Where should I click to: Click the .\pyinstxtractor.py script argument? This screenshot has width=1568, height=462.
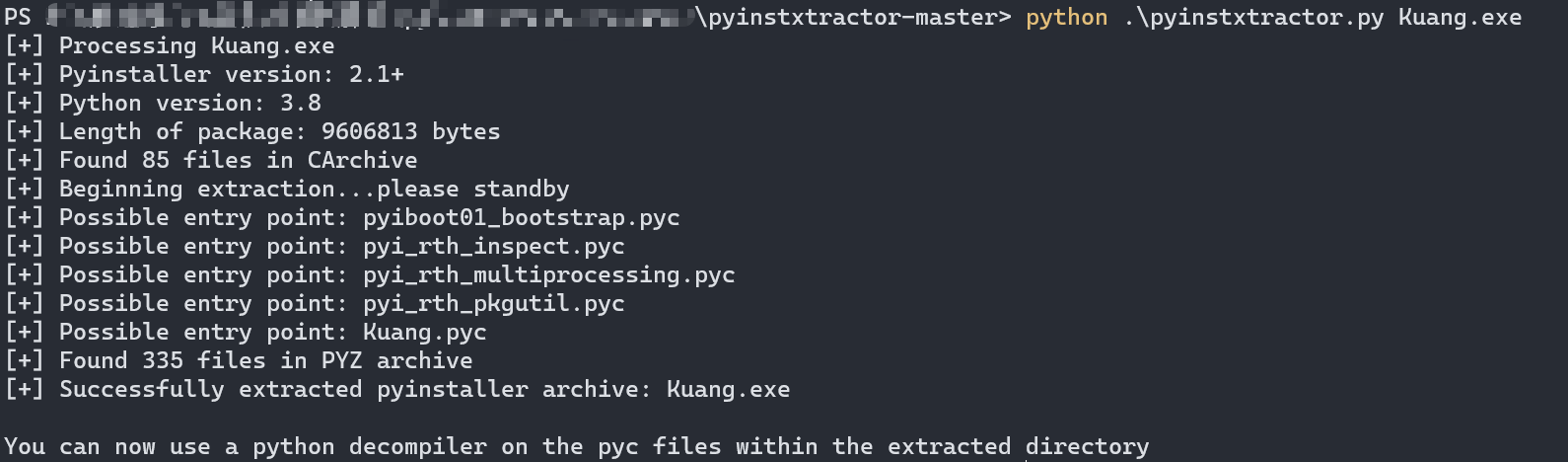click(x=1253, y=18)
